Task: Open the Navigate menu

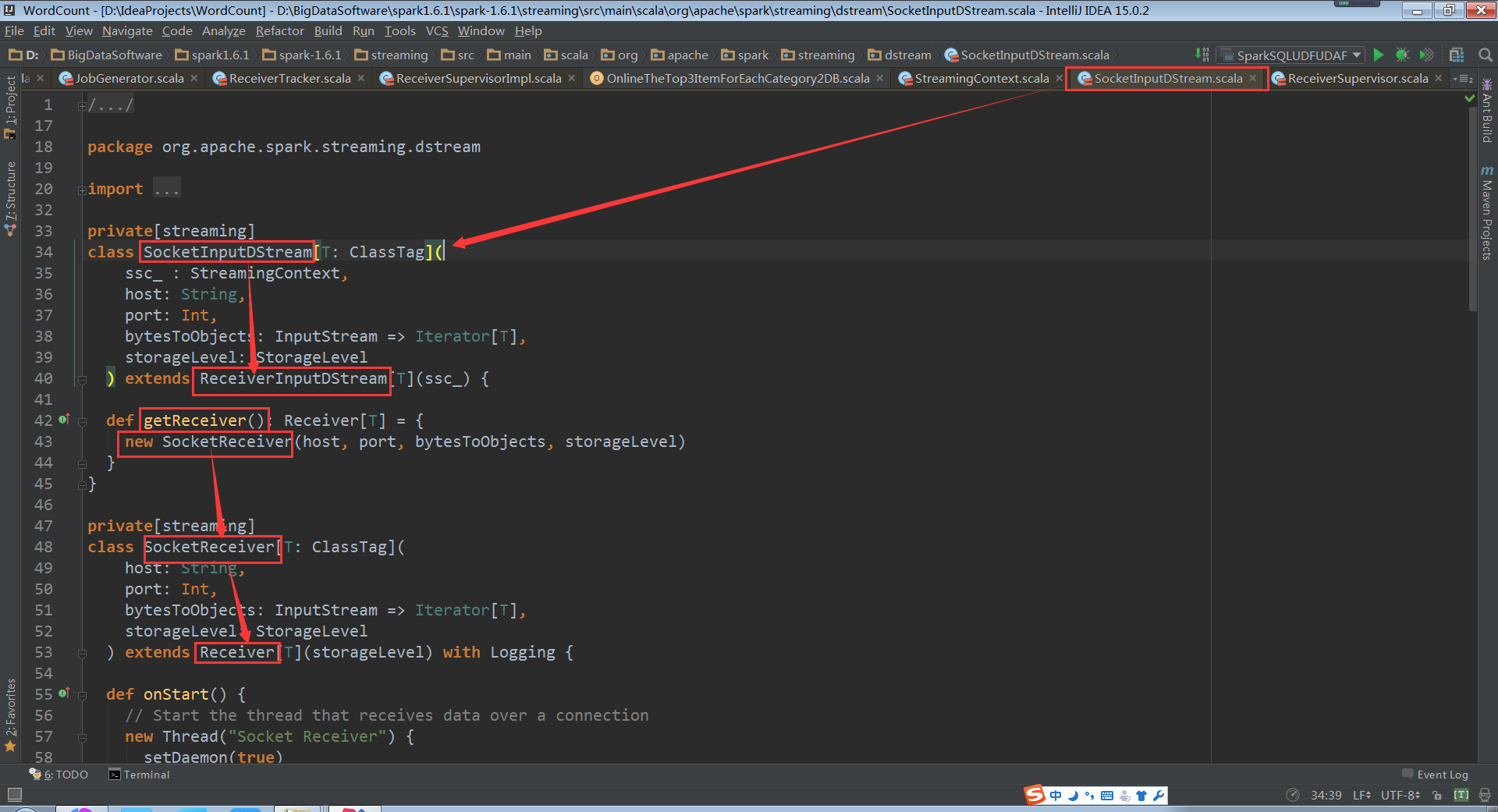Action: point(127,31)
